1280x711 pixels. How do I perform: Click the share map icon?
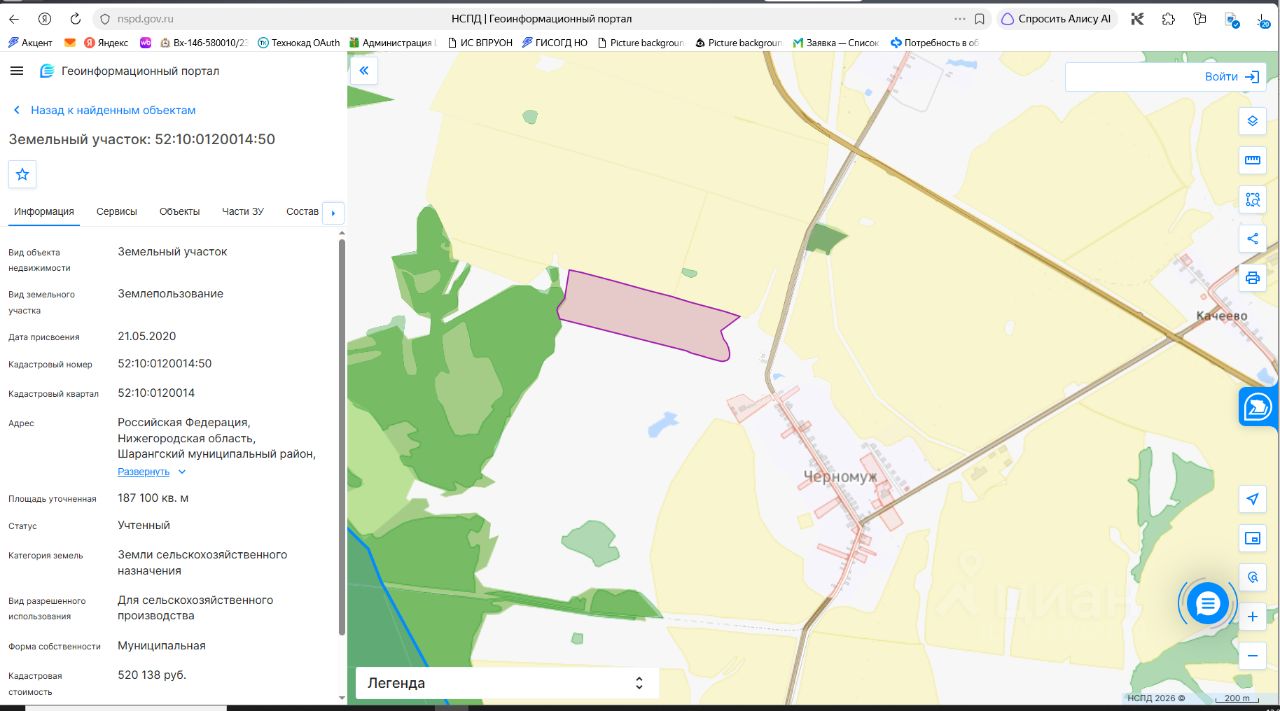[1252, 239]
